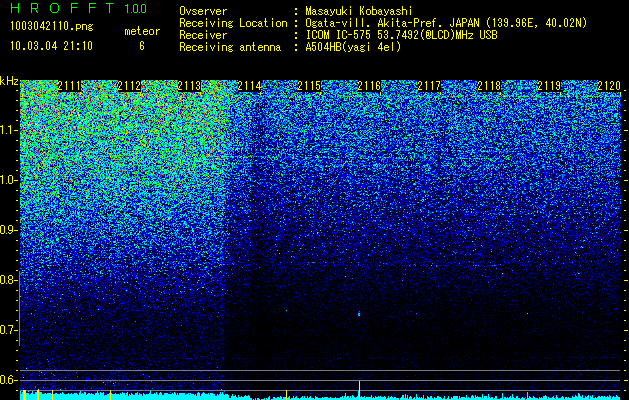Click the 2112 time marker

pos(129,86)
